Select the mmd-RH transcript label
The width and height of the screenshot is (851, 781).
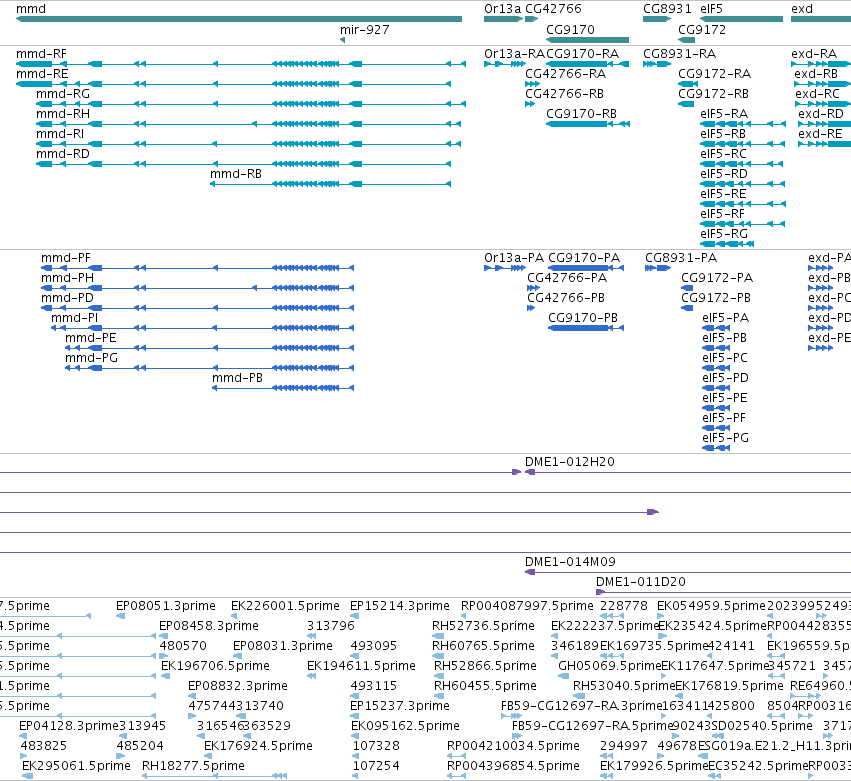click(63, 115)
